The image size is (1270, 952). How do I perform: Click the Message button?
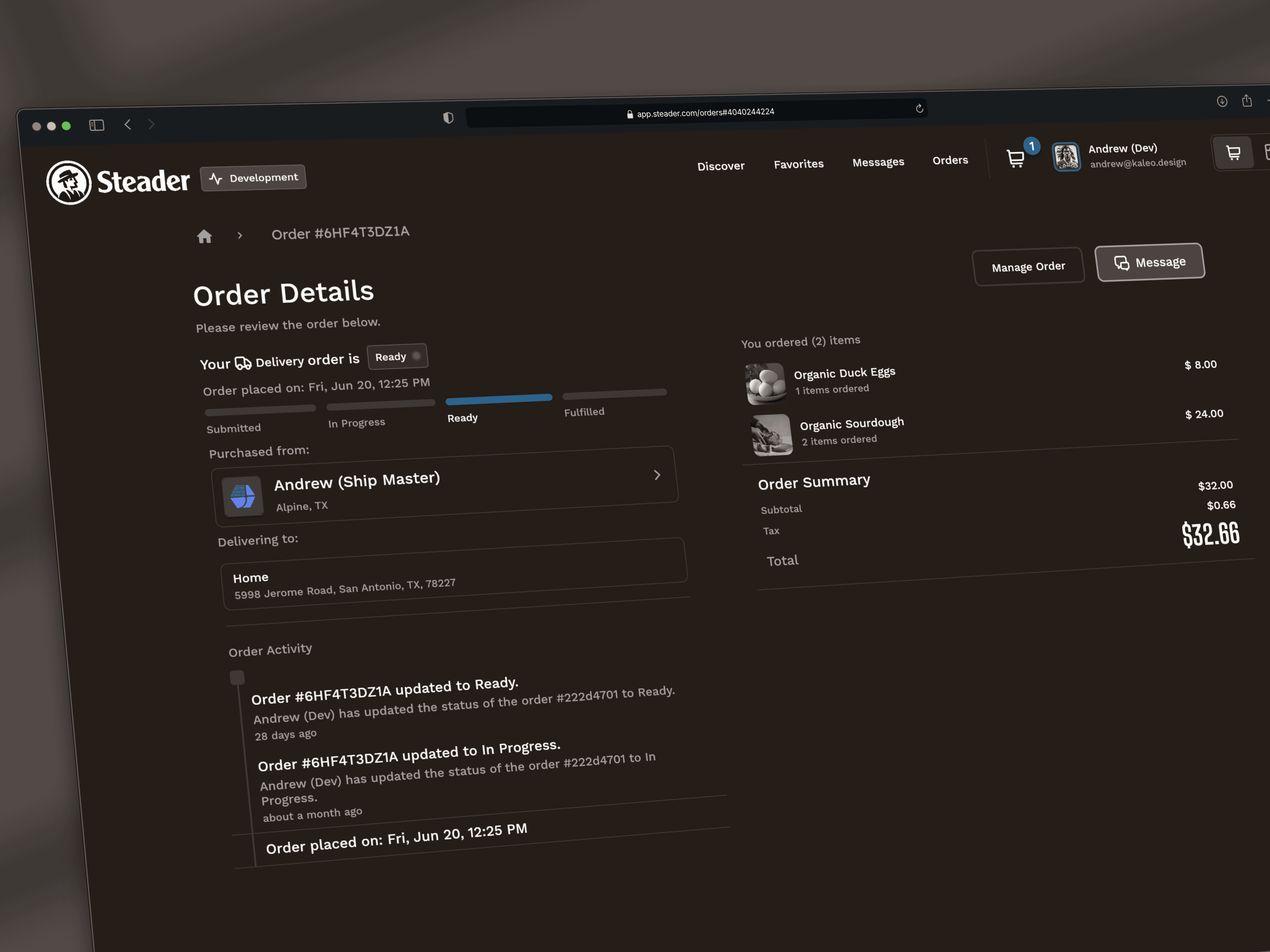point(1149,262)
